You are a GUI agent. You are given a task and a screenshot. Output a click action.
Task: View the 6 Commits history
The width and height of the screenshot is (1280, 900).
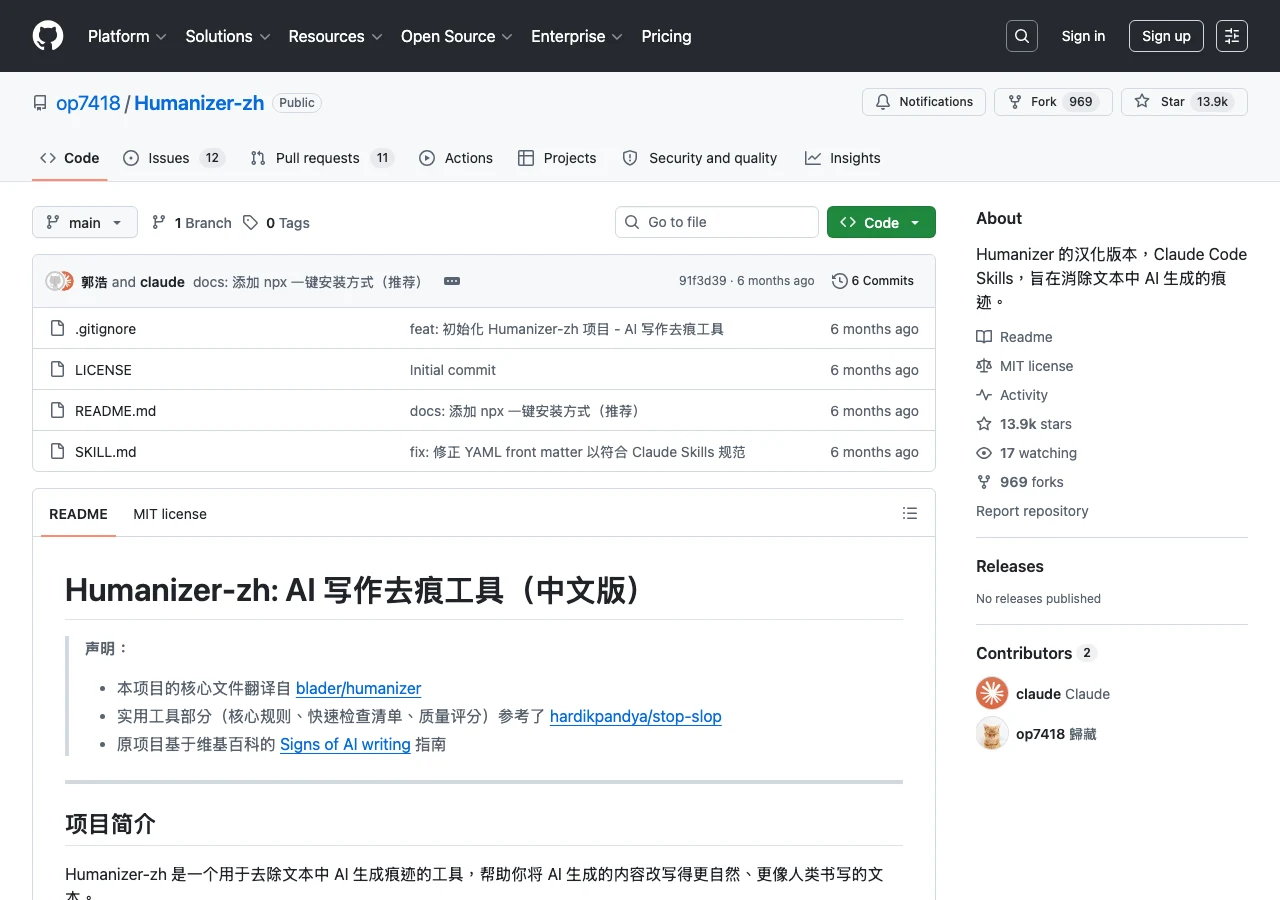873,281
